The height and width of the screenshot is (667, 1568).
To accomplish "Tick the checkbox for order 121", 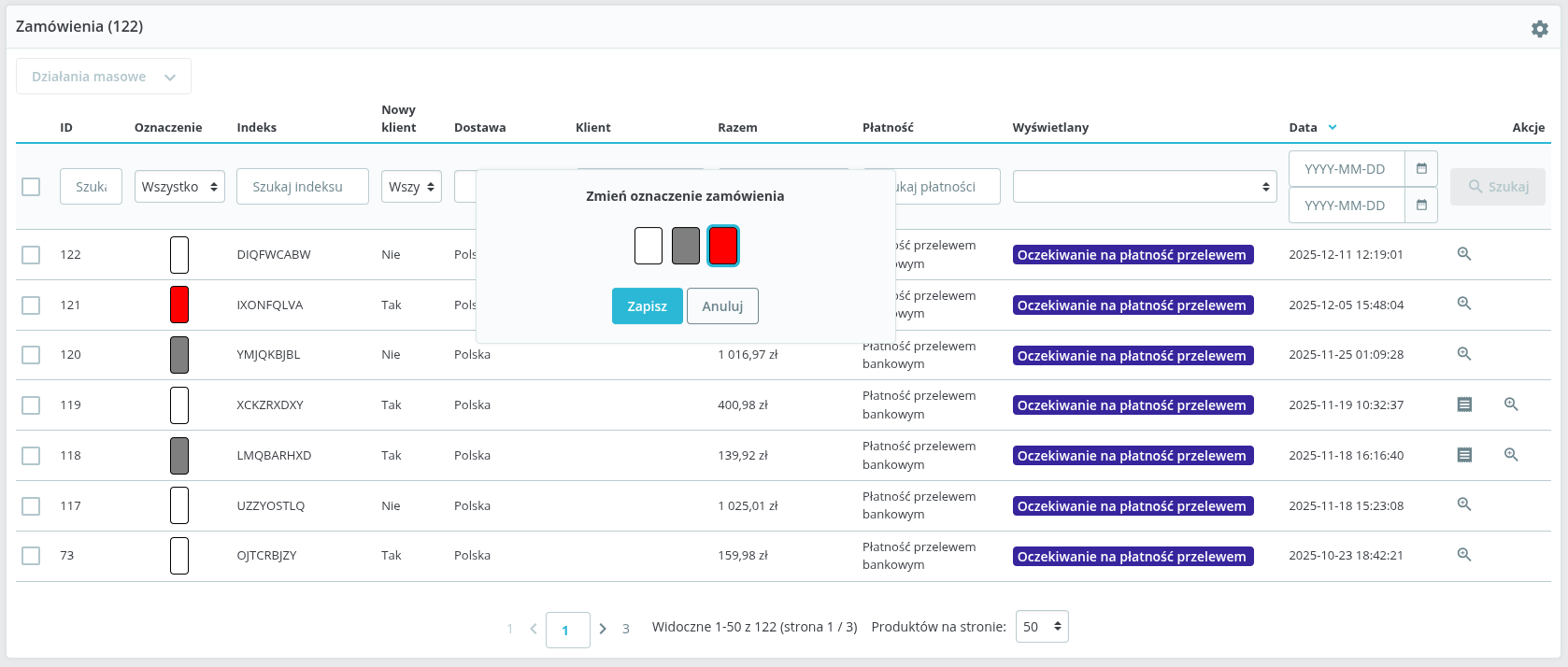I will (x=31, y=305).
